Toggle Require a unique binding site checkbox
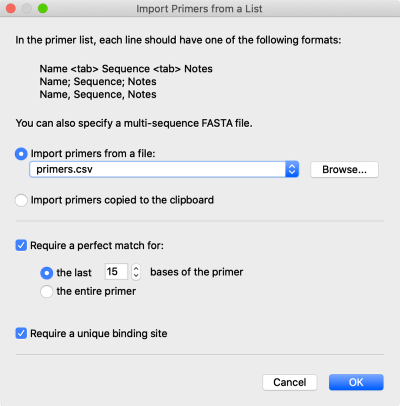The width and height of the screenshot is (400, 406). [x=21, y=333]
